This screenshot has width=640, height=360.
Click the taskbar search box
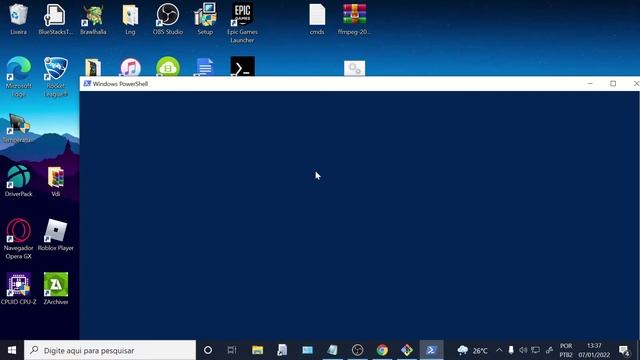110,350
